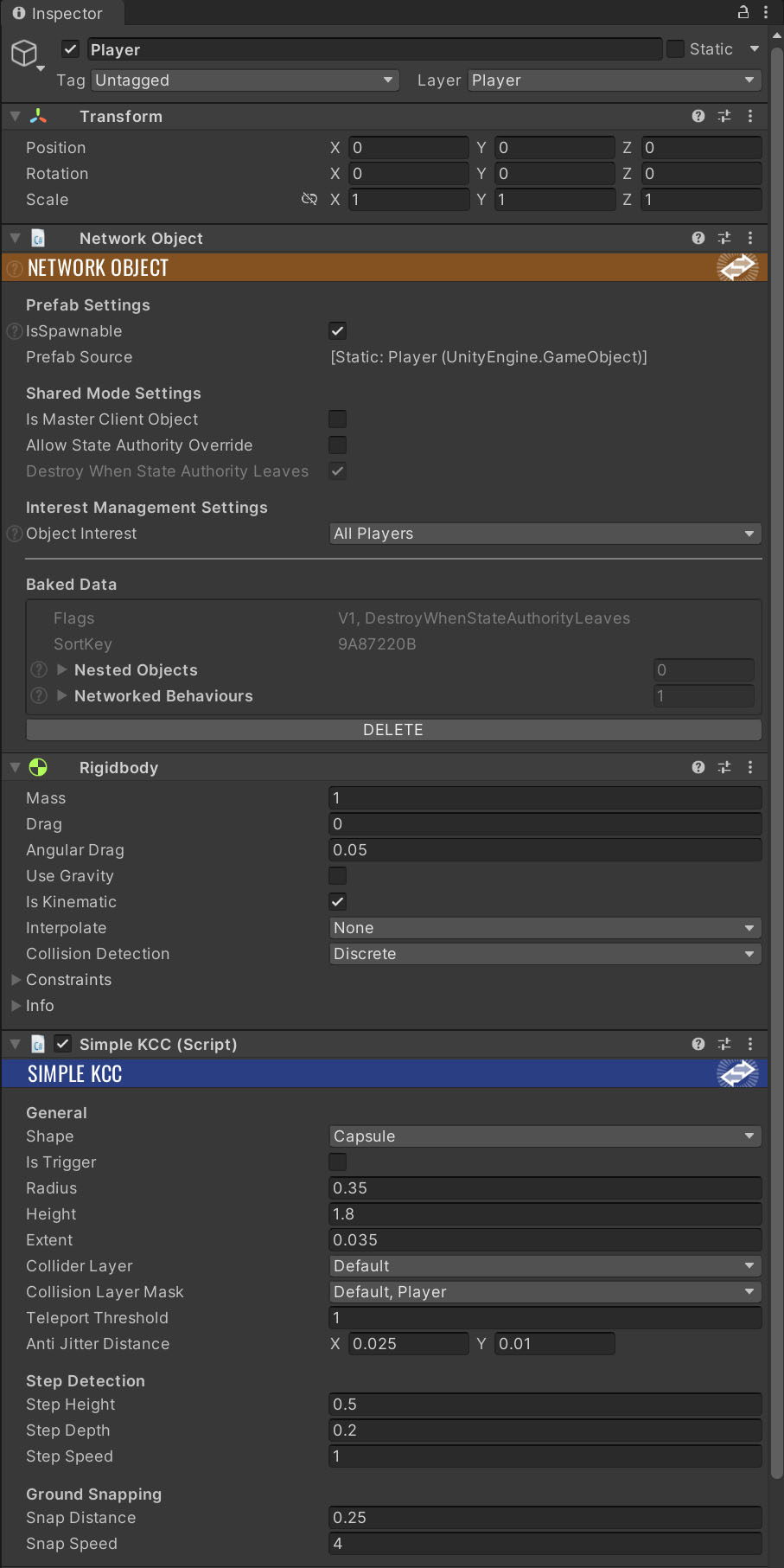Open Transform component help reference

698,116
